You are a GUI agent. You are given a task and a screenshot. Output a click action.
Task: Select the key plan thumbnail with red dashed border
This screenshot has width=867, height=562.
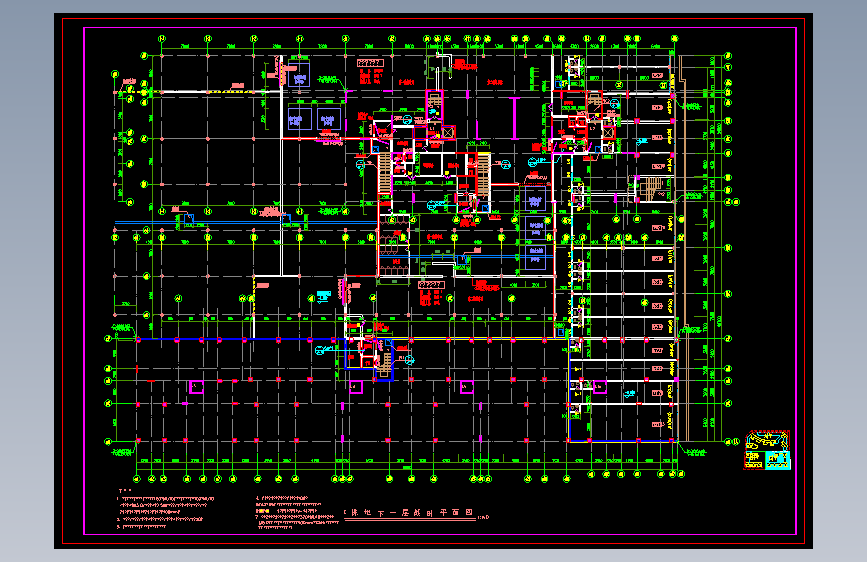coord(767,450)
